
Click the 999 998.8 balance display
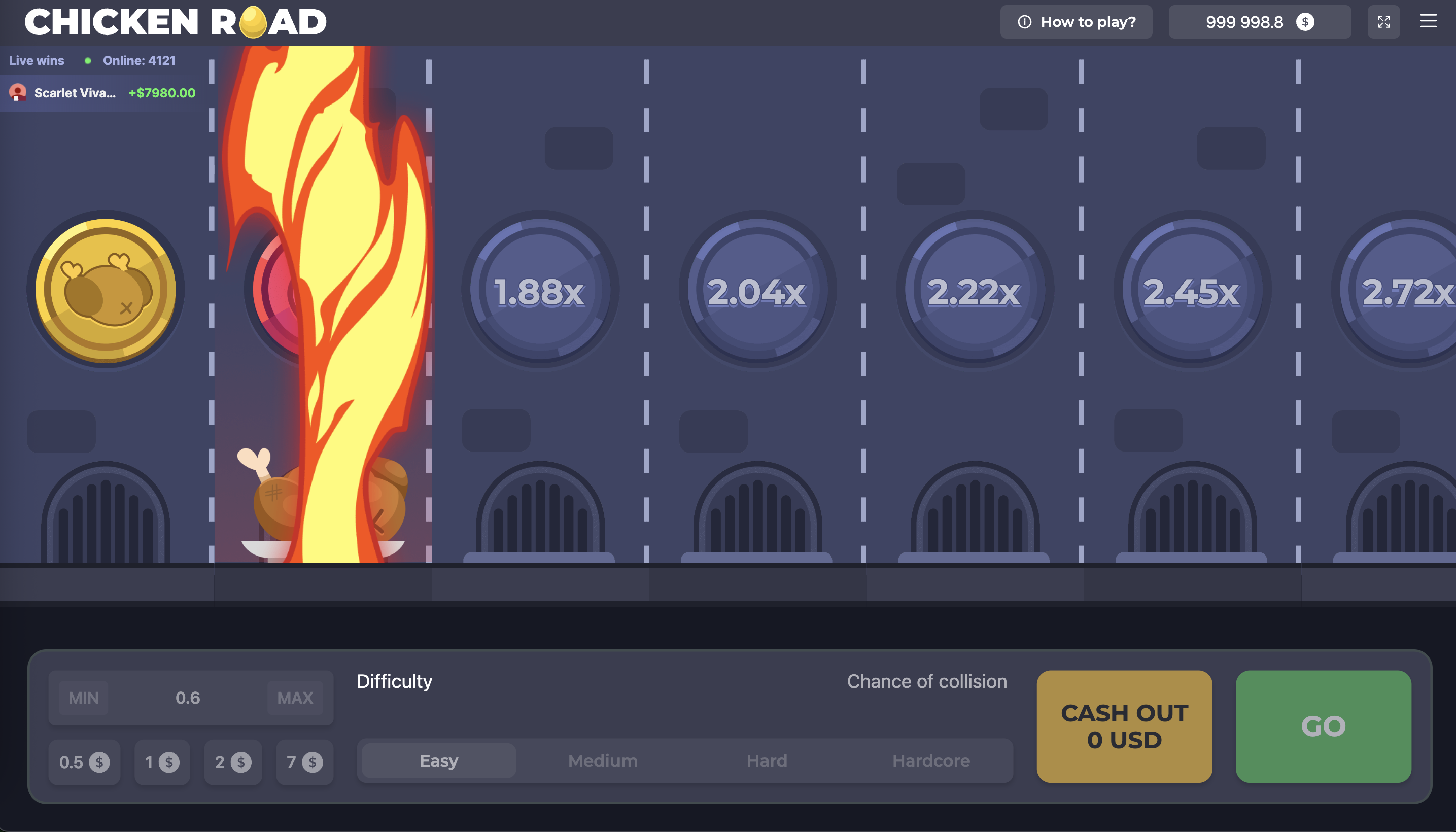[x=1260, y=22]
